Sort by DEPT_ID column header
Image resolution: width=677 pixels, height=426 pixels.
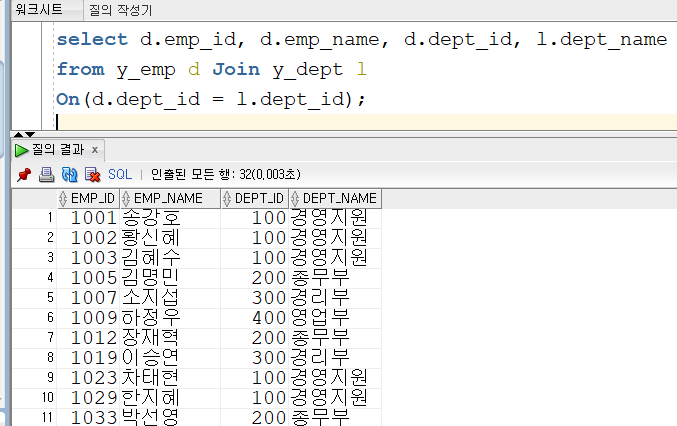click(x=254, y=199)
